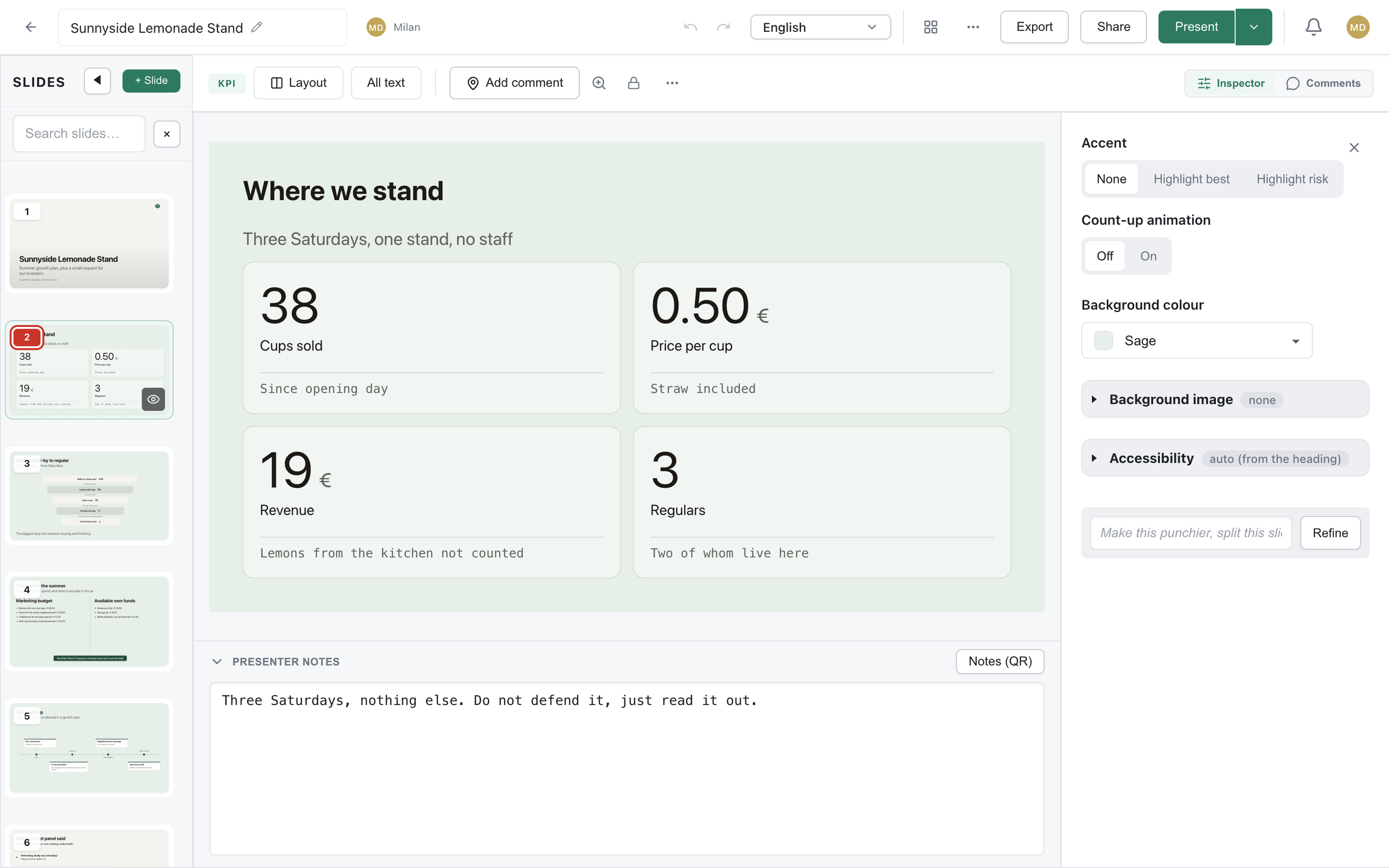Collapse the Presenter Notes section
This screenshot has height=868, width=1389.
[217, 661]
